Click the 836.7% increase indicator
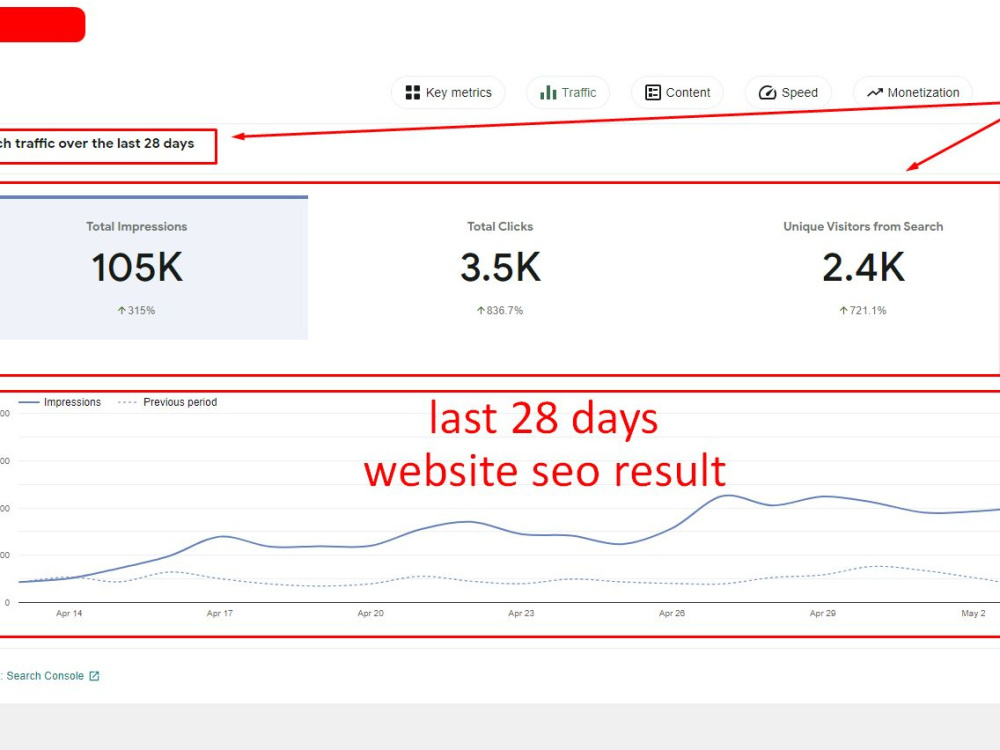Viewport: 1000px width, 750px height. pos(500,311)
